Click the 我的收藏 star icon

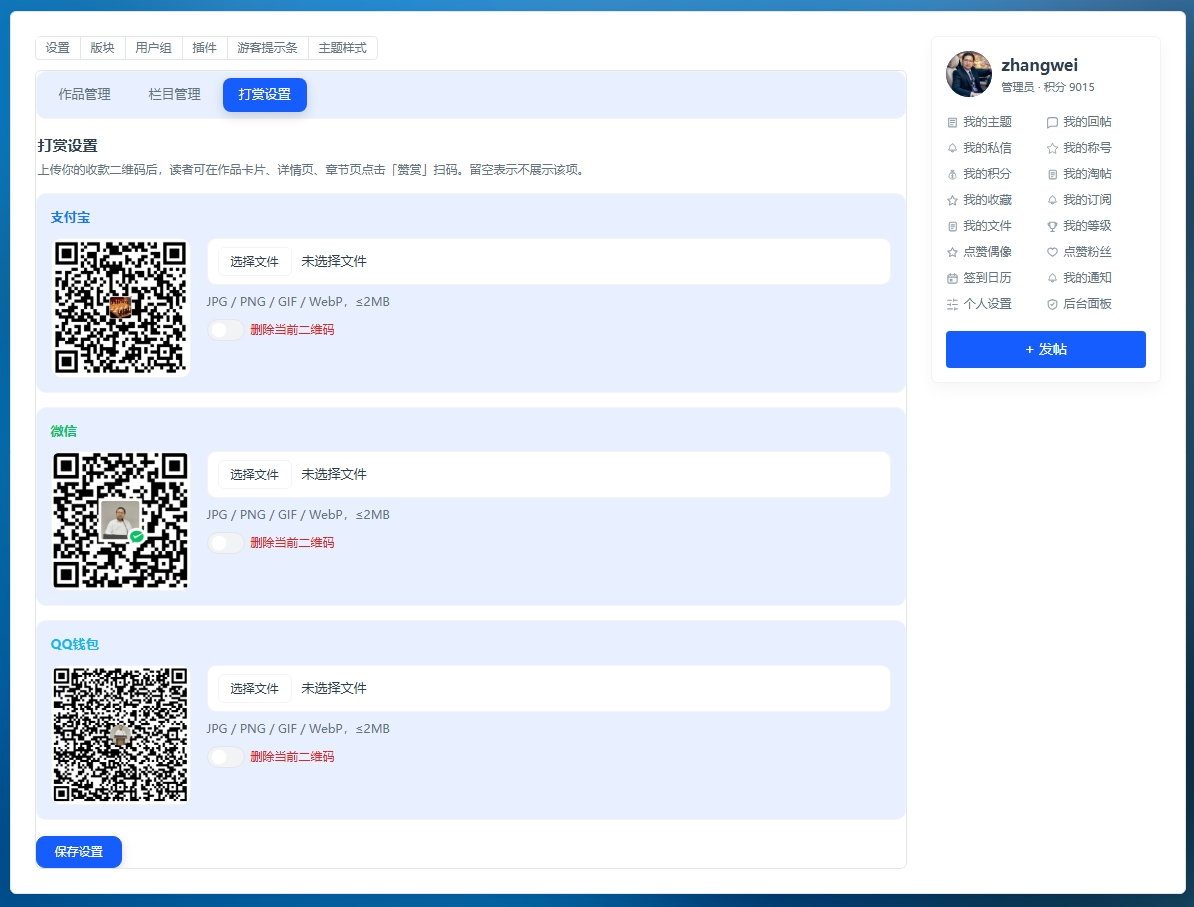(952, 200)
